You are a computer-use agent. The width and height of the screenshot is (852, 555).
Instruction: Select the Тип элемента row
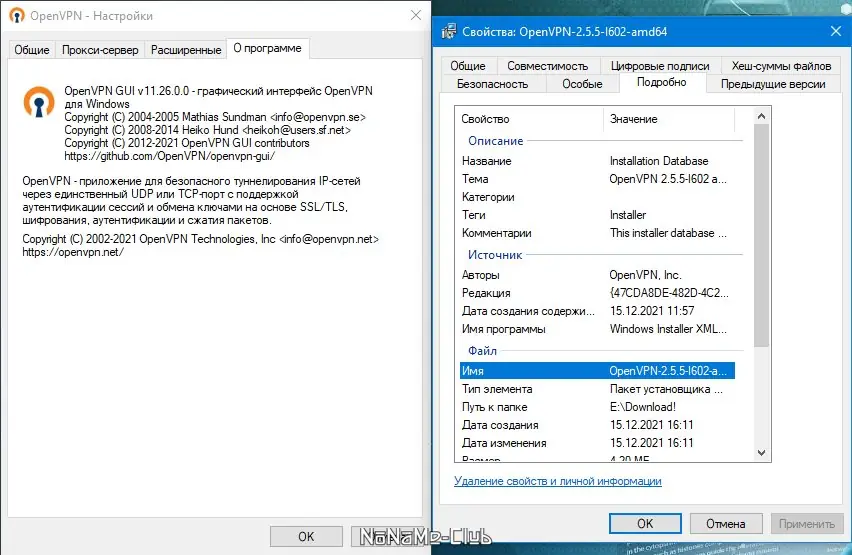point(597,389)
